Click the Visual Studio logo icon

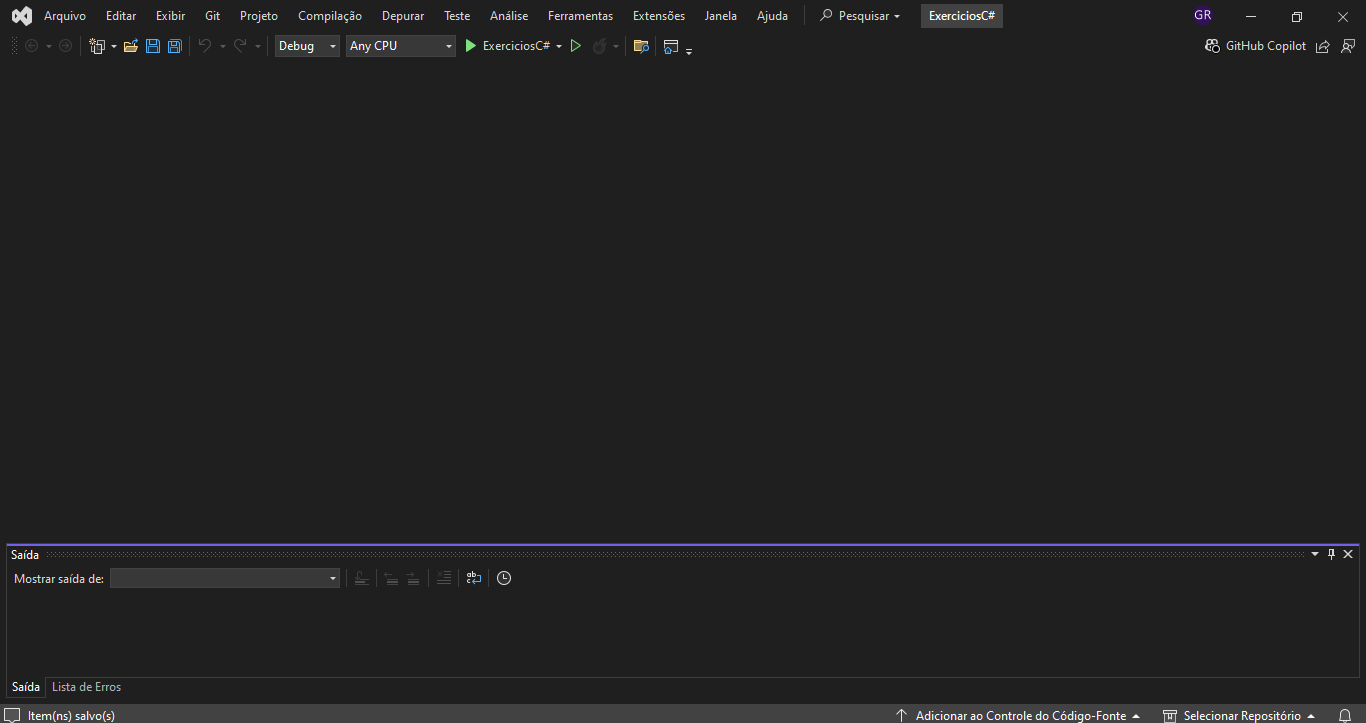point(21,16)
